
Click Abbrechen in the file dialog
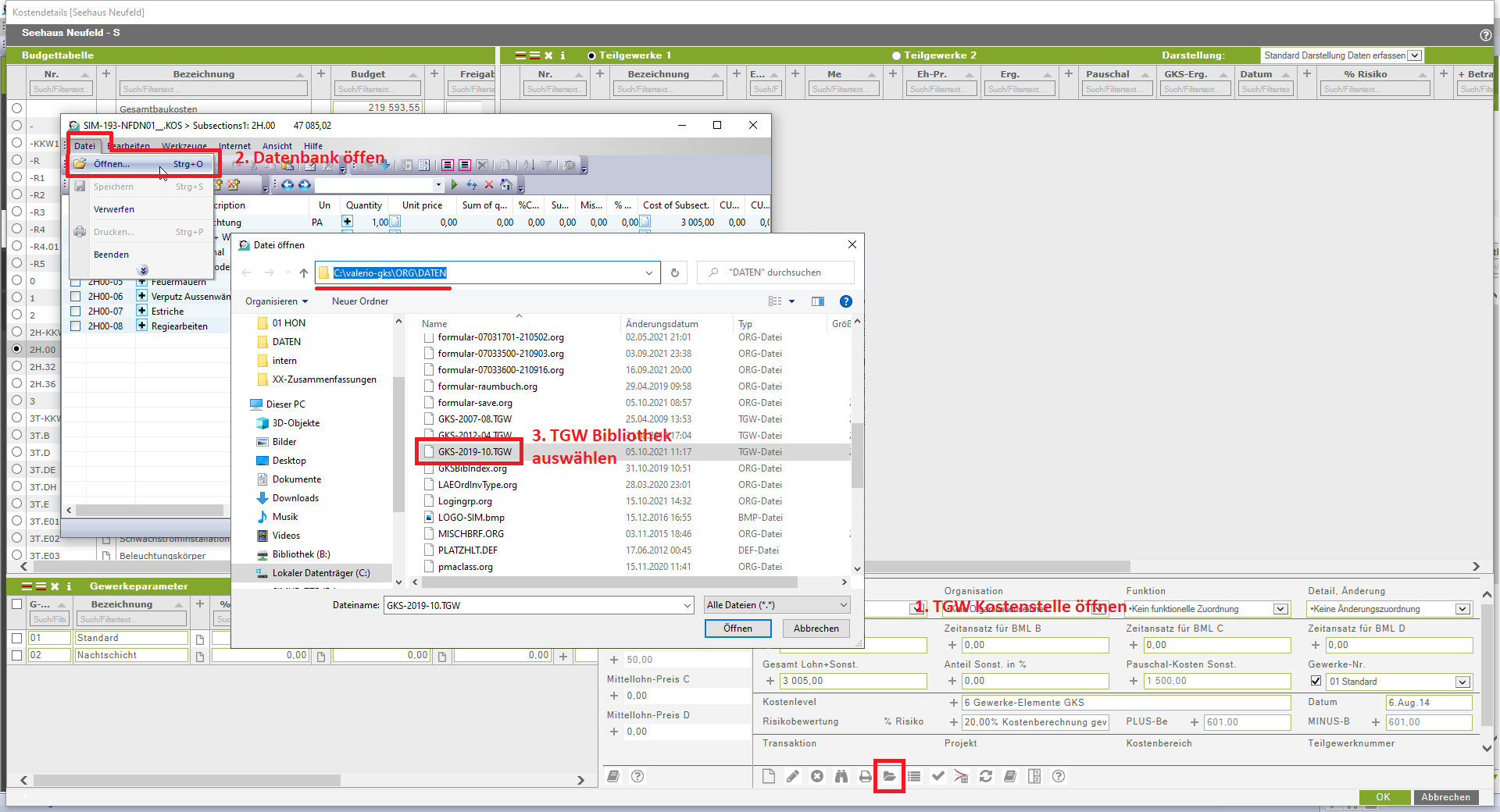[x=816, y=629]
